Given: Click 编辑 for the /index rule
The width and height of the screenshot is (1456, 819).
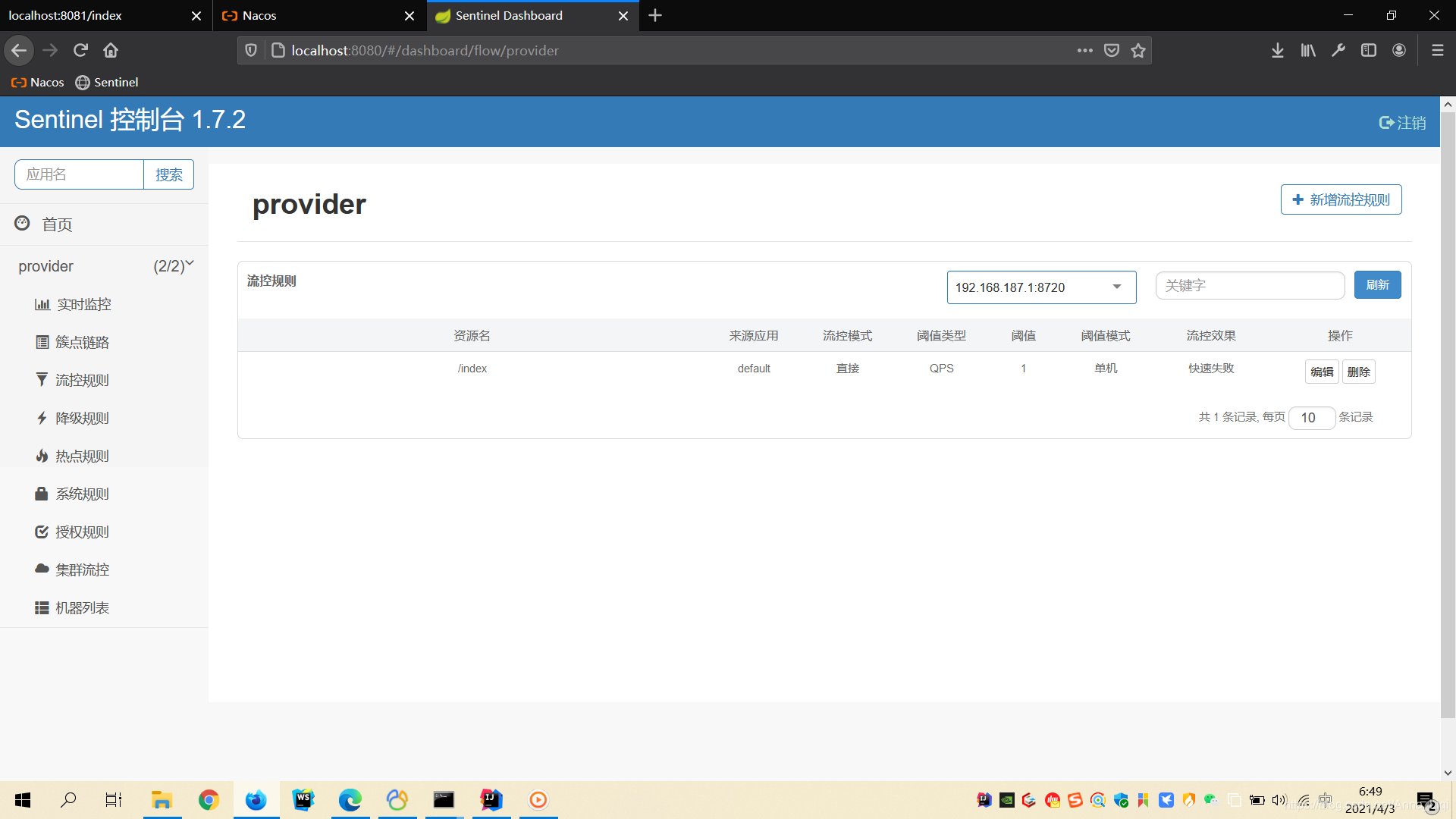Looking at the screenshot, I should click(1322, 372).
